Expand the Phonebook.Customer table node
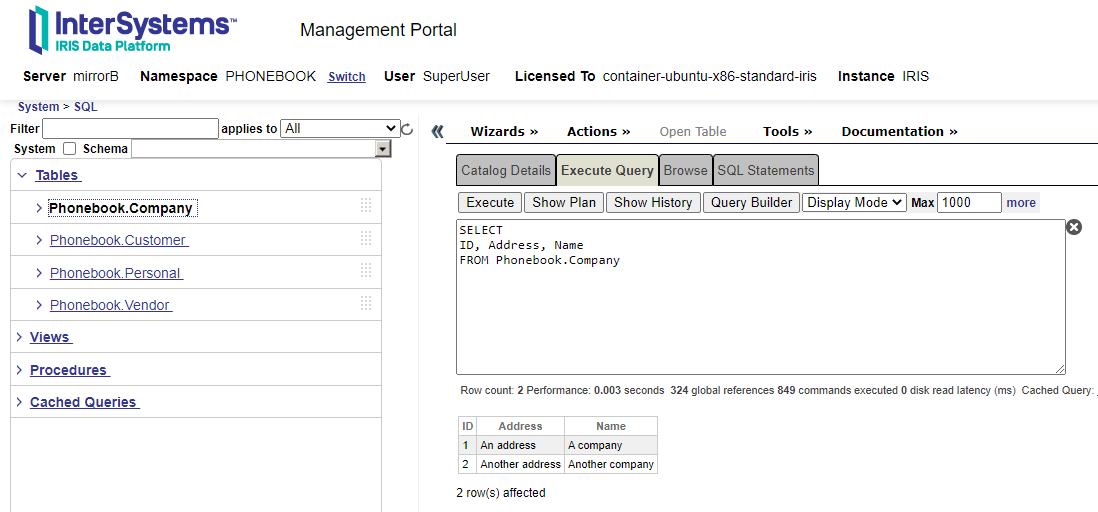The image size is (1098, 512). 39,240
